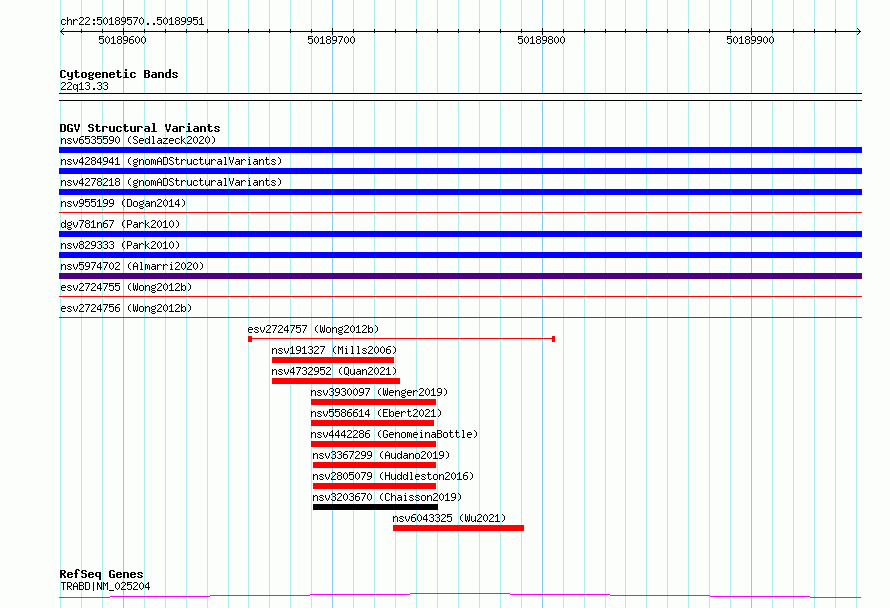Open nsv5586614 (Ebert2021) label
The image size is (890, 608).
[x=376, y=413]
